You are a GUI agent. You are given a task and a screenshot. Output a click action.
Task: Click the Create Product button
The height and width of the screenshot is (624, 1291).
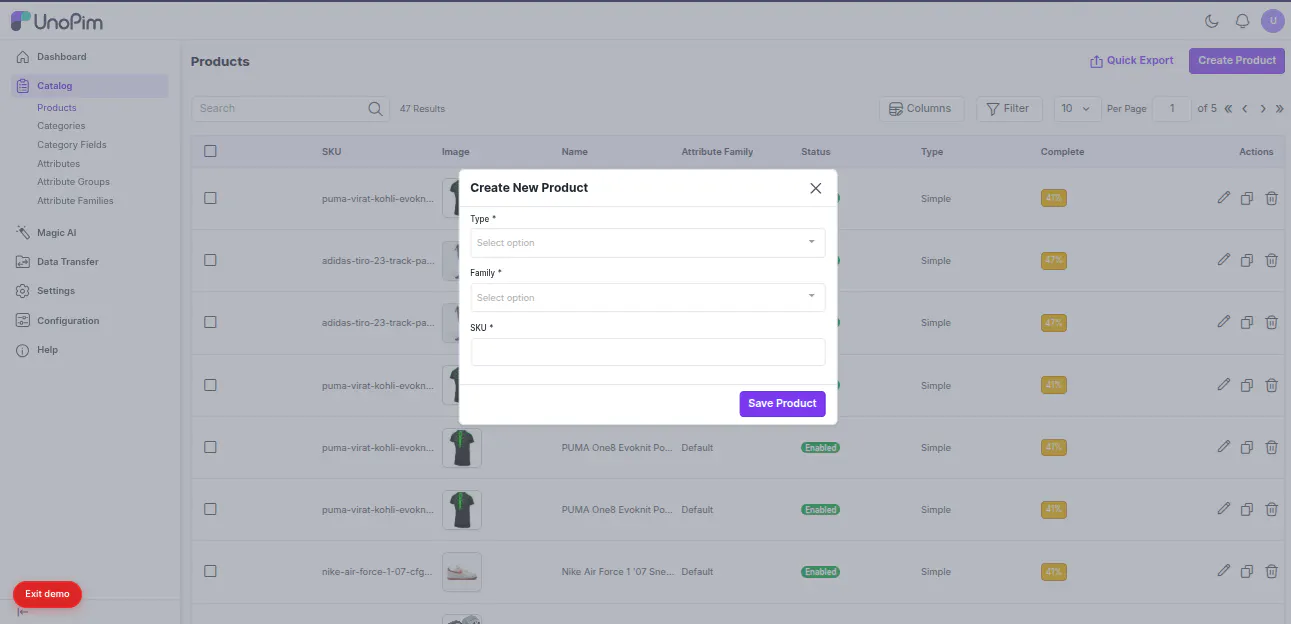coord(1237,61)
